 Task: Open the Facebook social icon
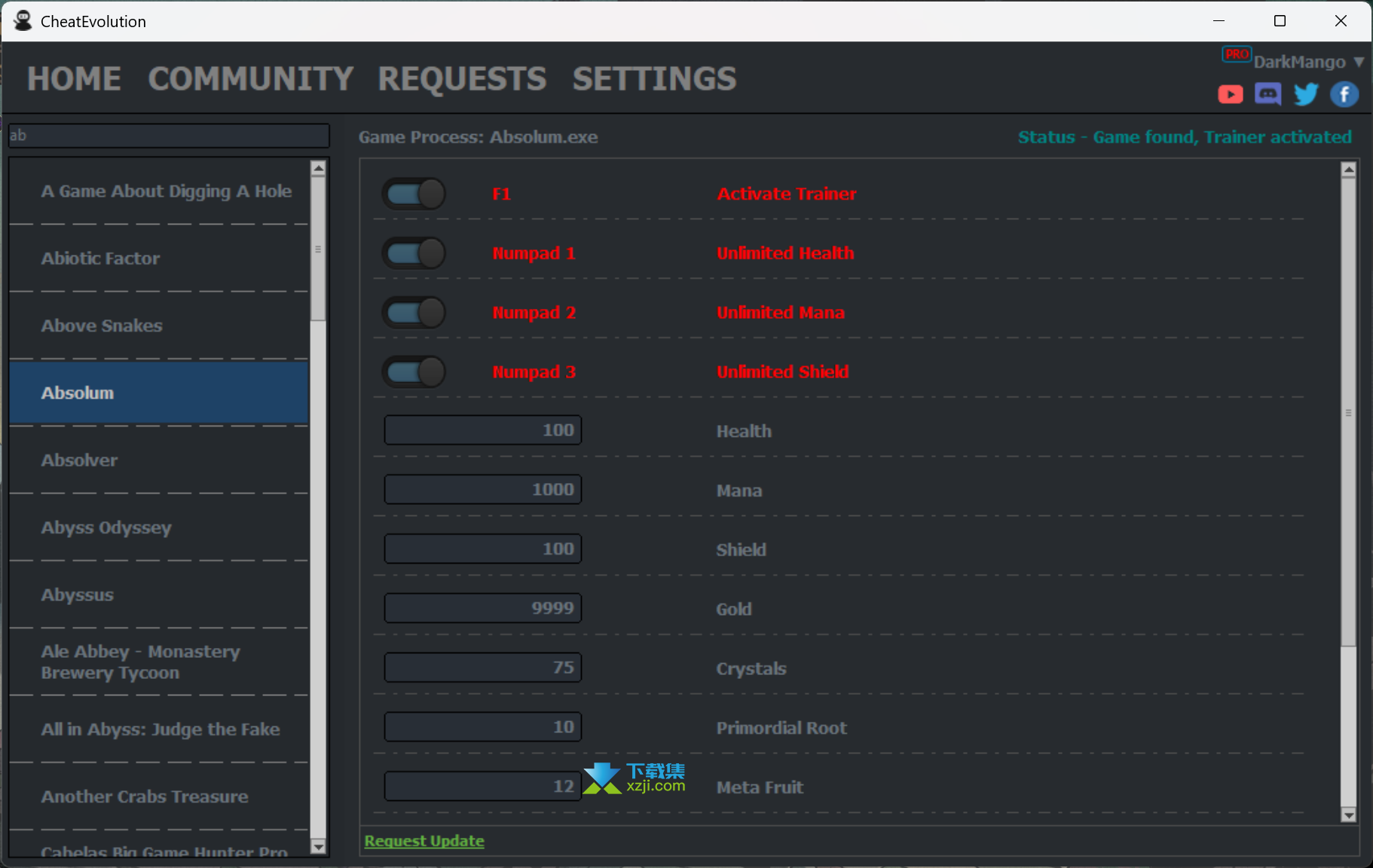[1344, 94]
